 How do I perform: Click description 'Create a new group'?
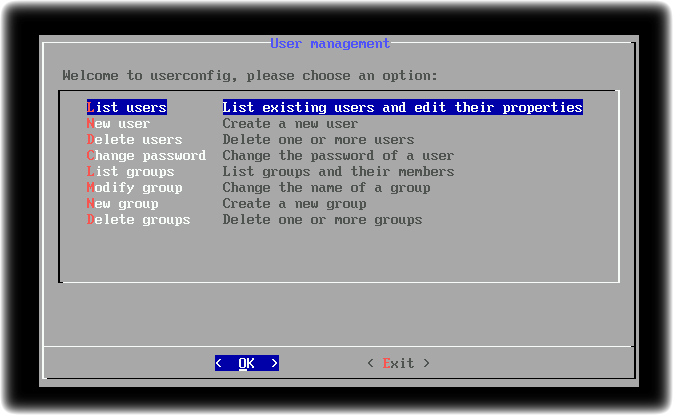[x=294, y=203]
